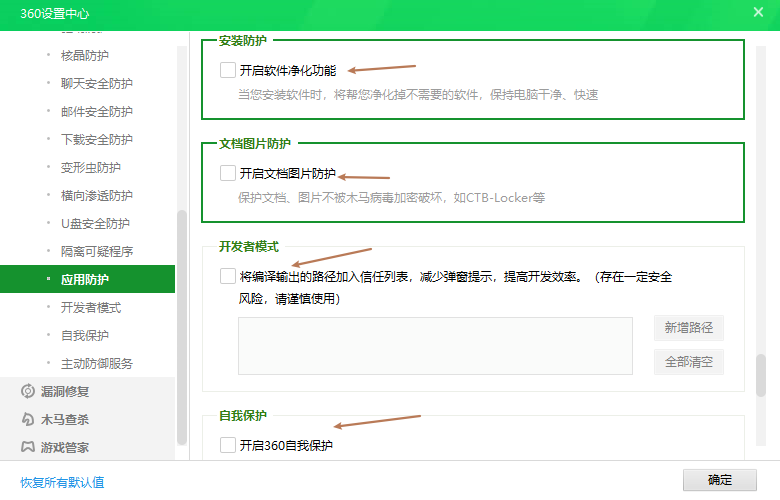Confirm settings with the 确定 button
This screenshot has height=500, width=780.
[x=720, y=480]
